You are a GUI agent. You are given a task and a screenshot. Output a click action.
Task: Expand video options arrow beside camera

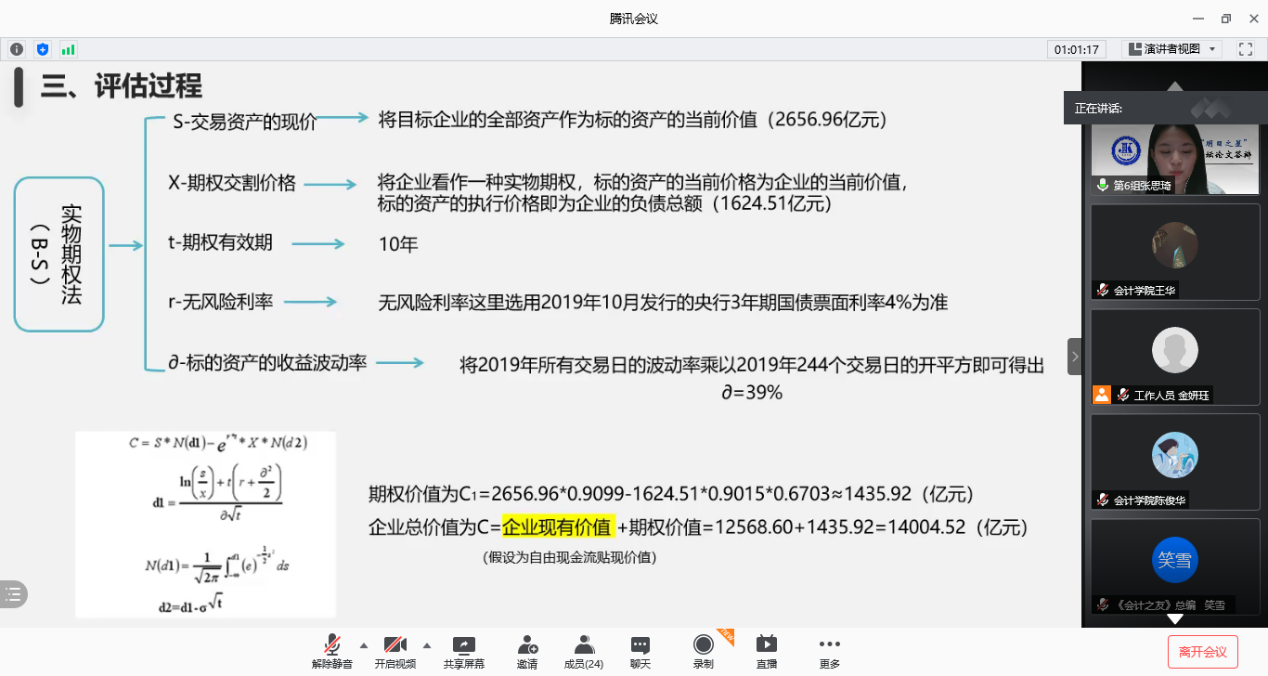pyautogui.click(x=427, y=644)
